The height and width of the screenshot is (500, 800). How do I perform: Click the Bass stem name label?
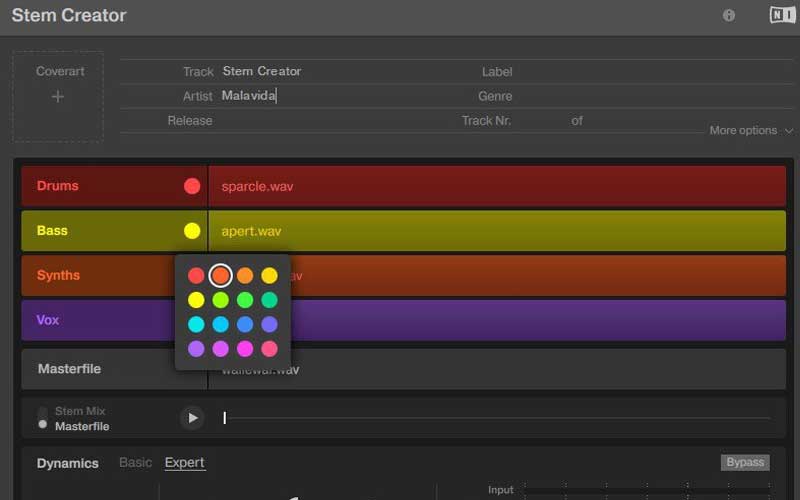pos(52,231)
